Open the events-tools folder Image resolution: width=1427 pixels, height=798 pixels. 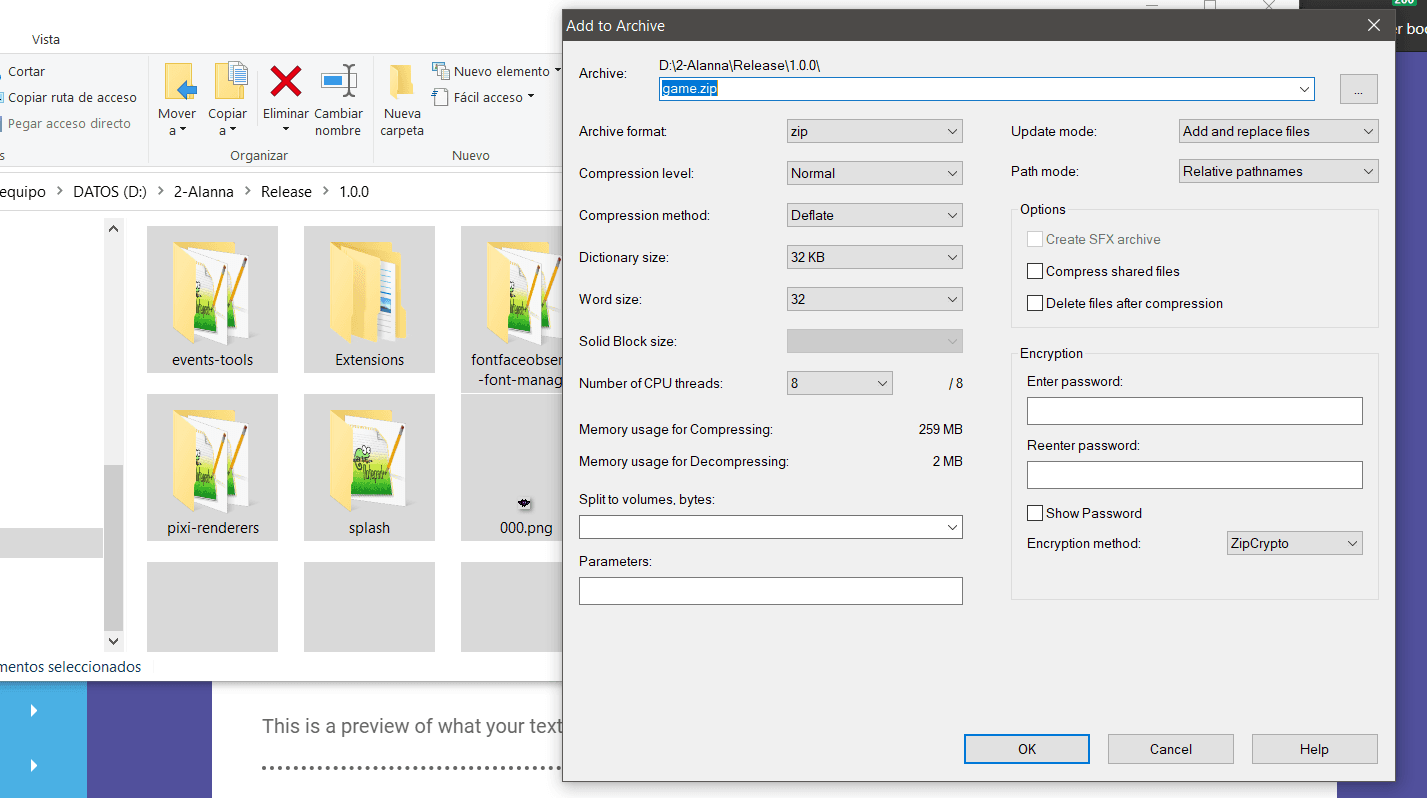212,290
